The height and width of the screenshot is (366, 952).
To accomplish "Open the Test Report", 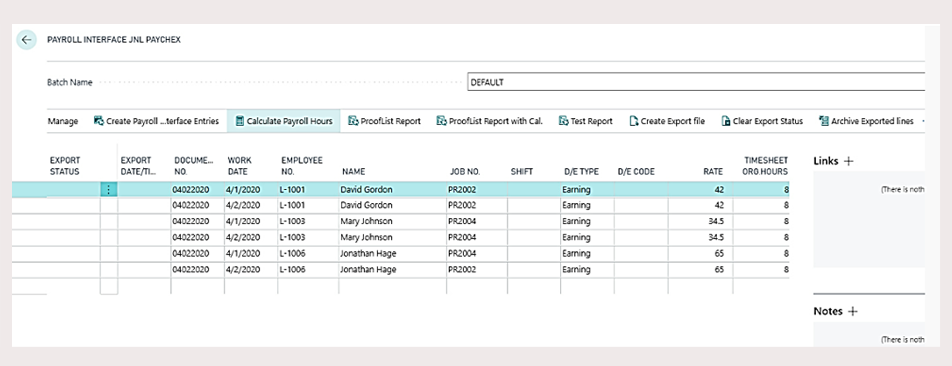I will click(x=586, y=121).
